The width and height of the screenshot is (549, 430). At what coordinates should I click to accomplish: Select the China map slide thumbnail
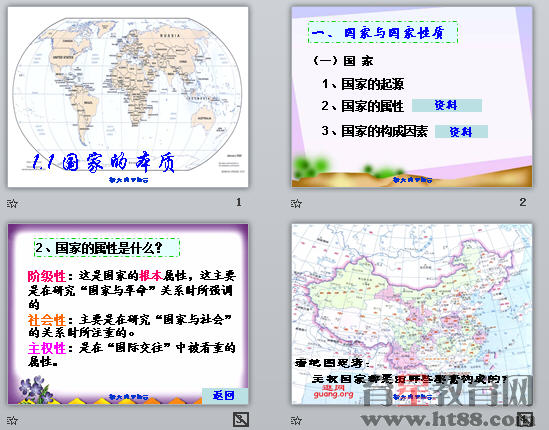[x=412, y=314]
